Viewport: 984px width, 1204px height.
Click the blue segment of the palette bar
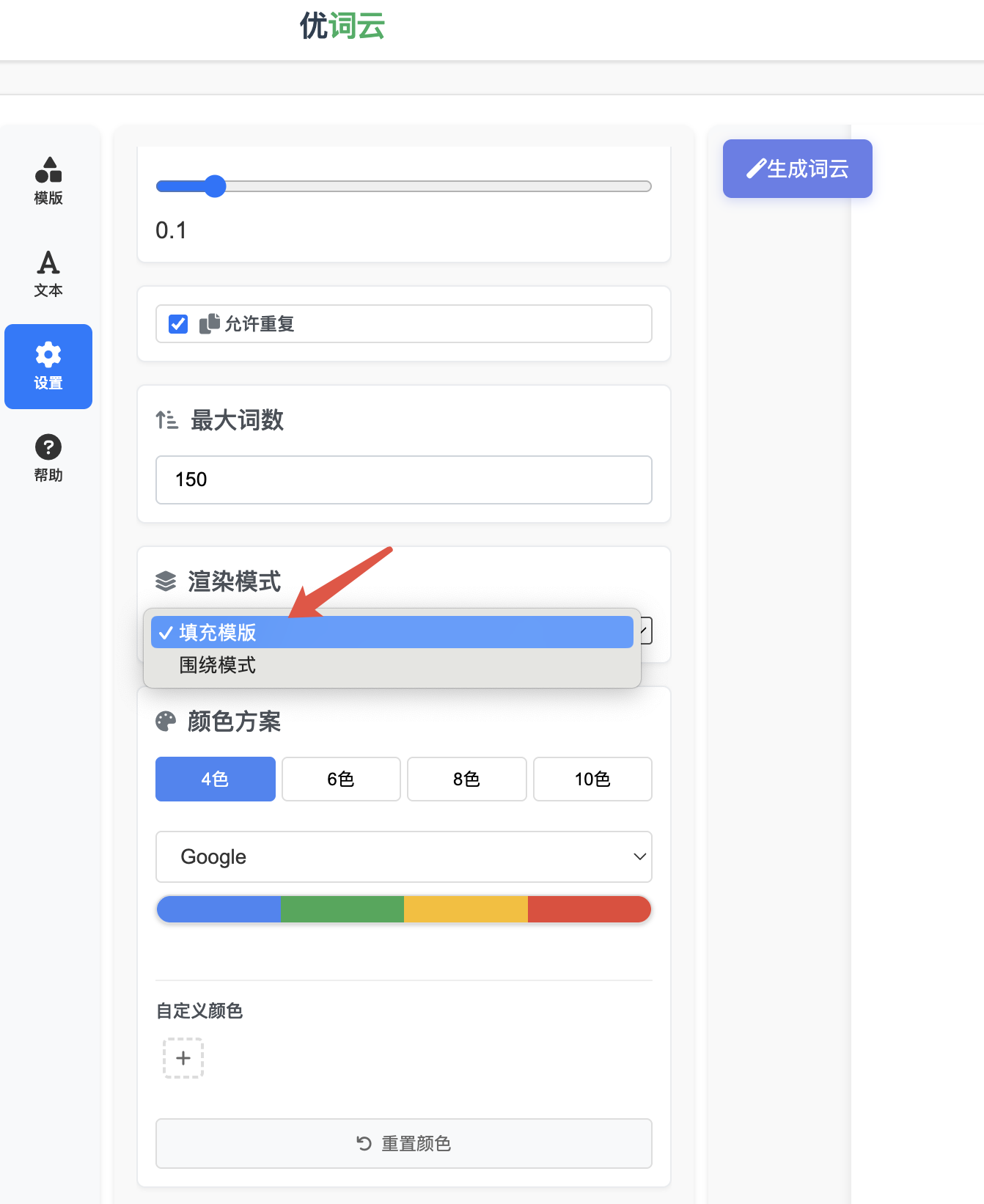click(219, 909)
